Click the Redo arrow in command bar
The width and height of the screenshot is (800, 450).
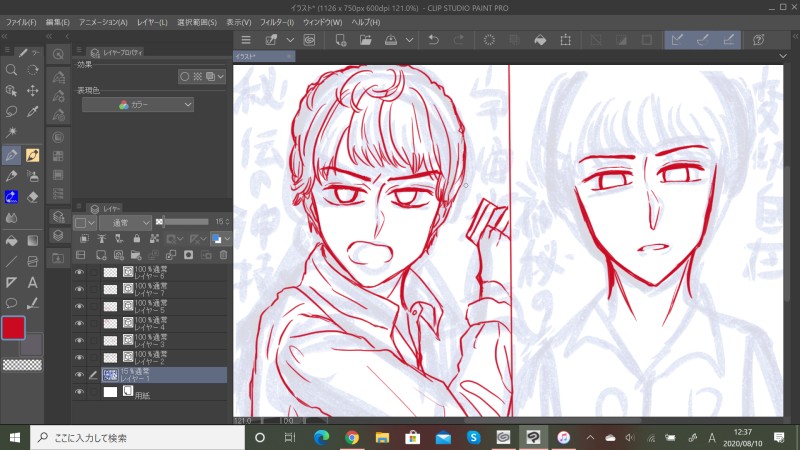pos(459,40)
